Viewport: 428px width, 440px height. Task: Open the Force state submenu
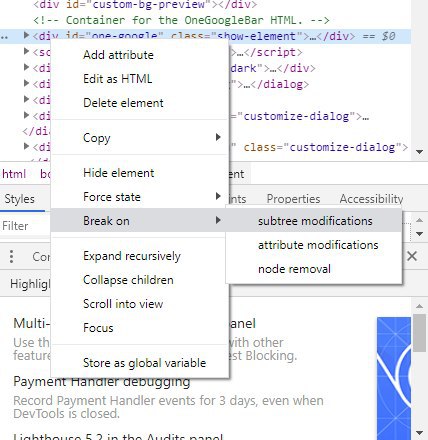coord(140,197)
